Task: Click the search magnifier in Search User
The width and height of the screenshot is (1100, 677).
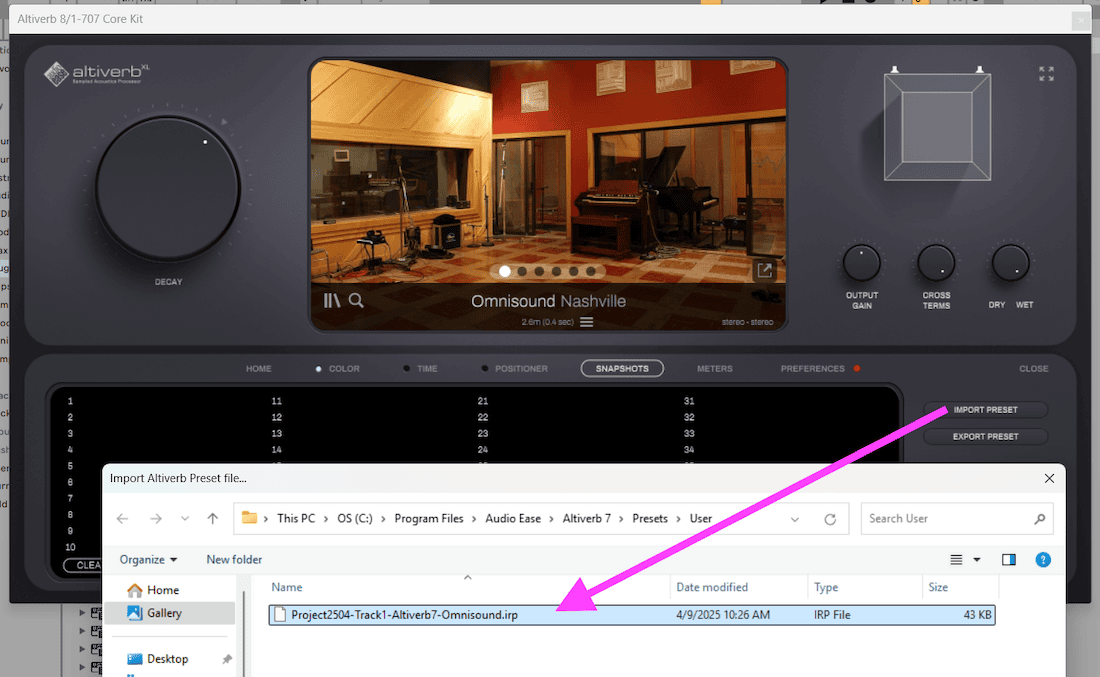Action: click(x=1039, y=518)
